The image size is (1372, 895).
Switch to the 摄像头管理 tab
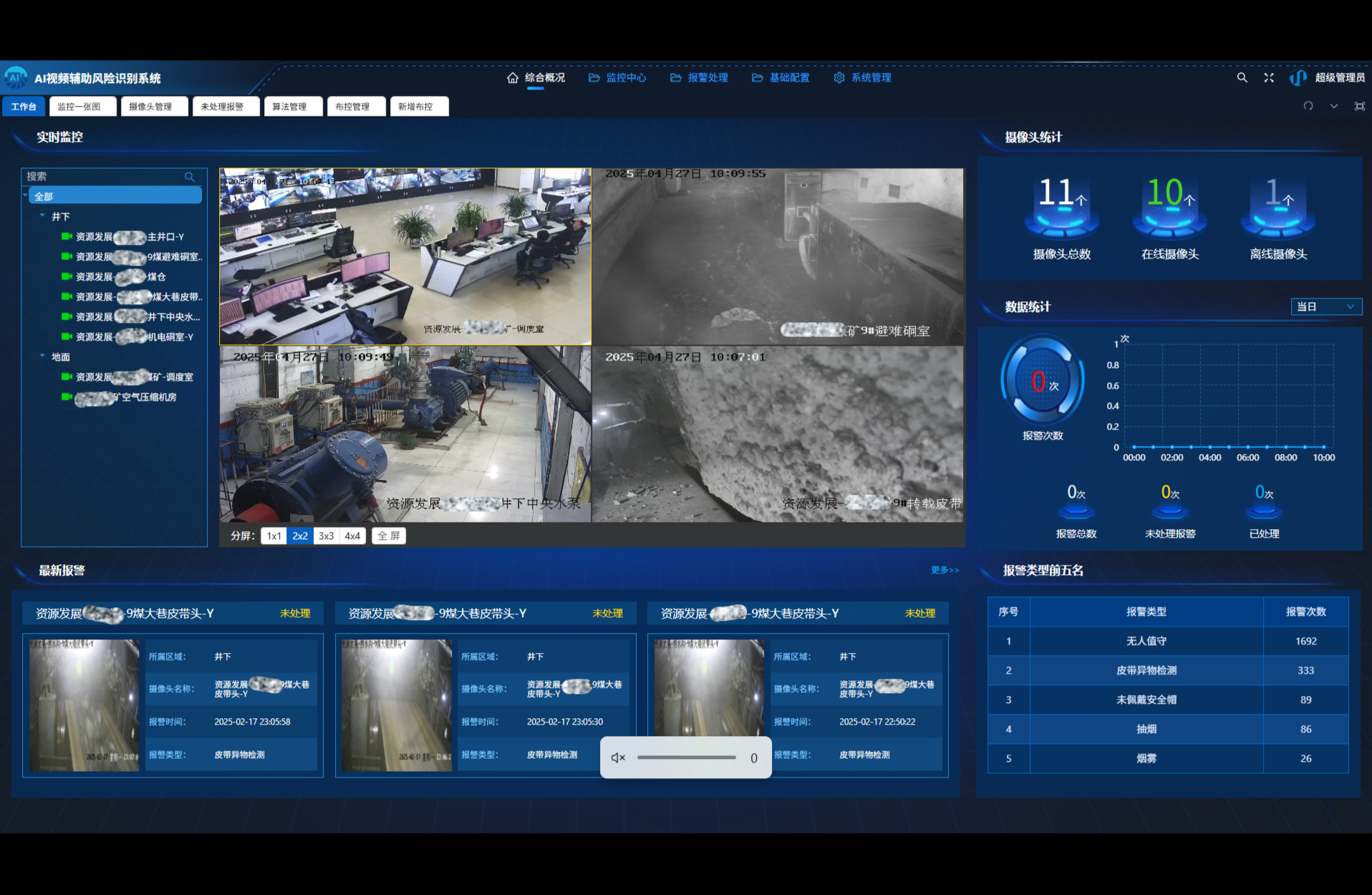(x=154, y=107)
